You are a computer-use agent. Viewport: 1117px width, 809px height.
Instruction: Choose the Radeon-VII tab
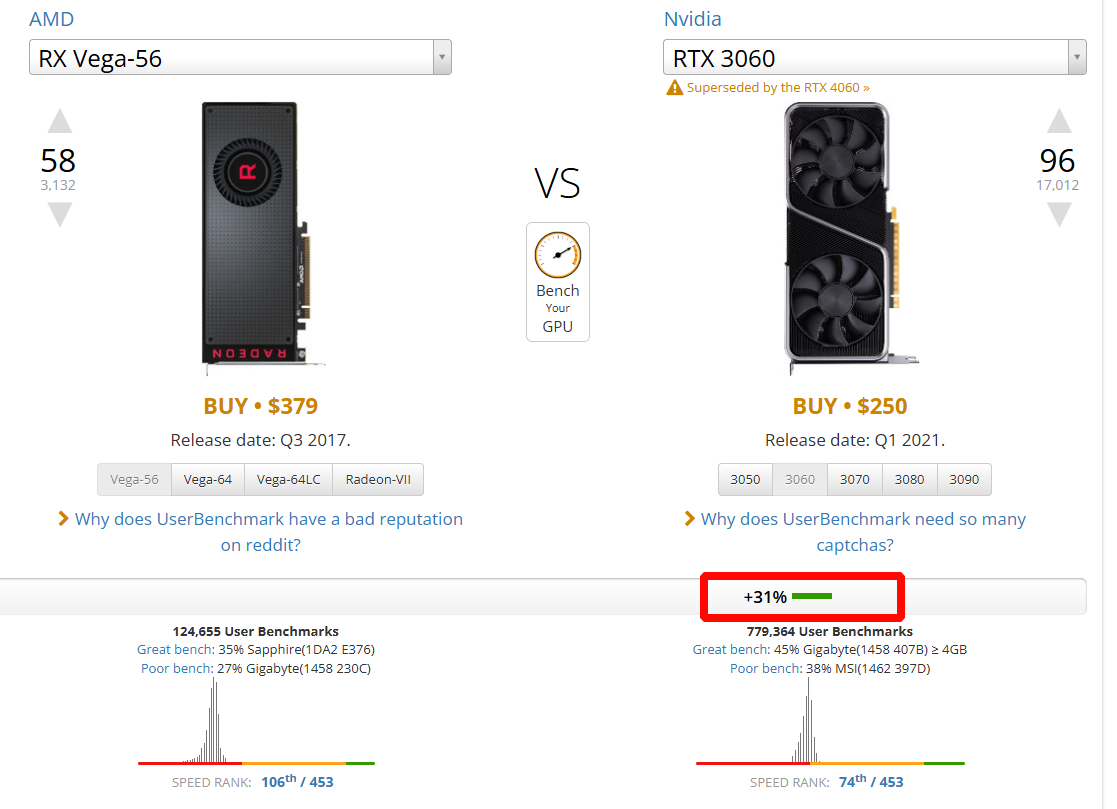coord(378,480)
